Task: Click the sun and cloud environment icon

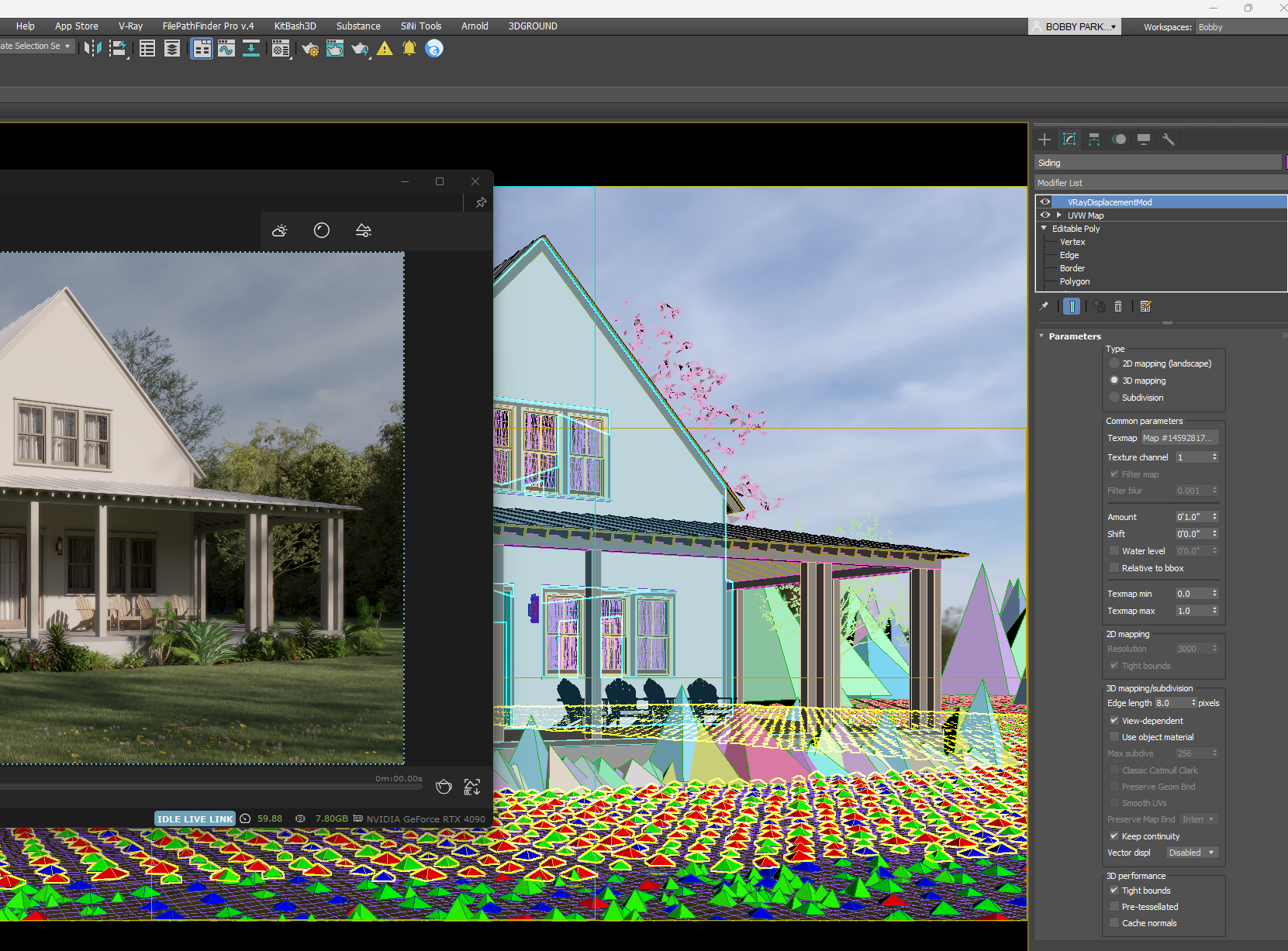Action: click(280, 230)
